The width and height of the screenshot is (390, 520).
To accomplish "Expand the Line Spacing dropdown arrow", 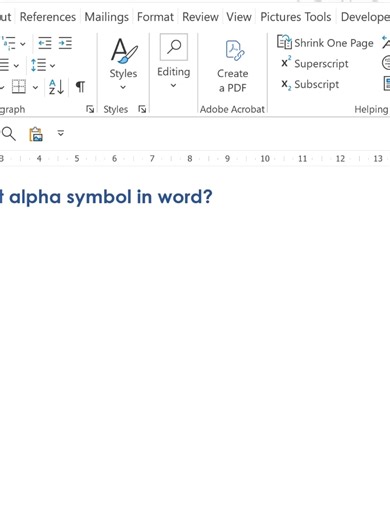I will click(x=52, y=66).
